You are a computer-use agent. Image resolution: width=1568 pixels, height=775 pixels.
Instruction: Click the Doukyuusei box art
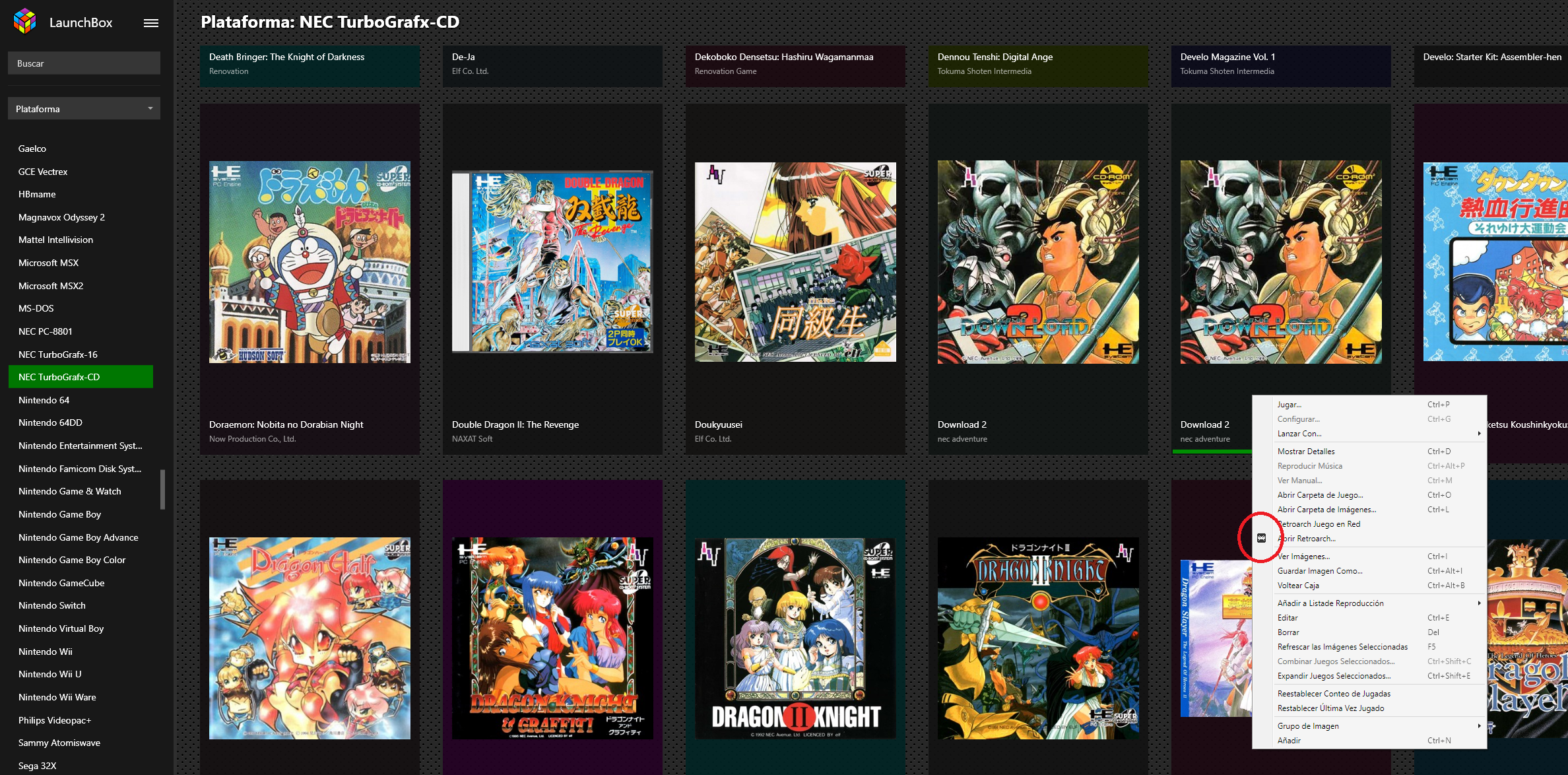click(x=795, y=262)
